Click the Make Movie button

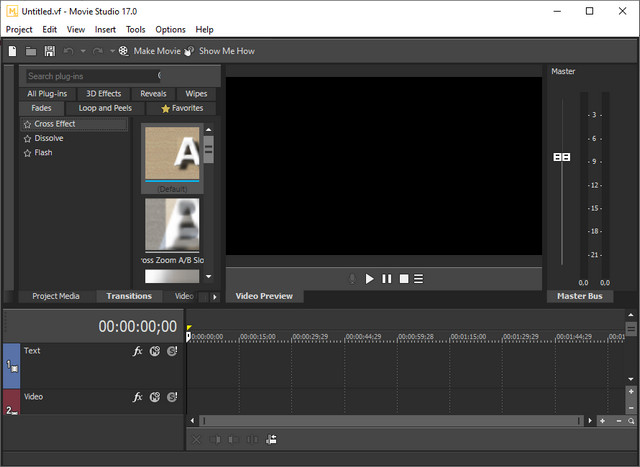click(x=149, y=51)
